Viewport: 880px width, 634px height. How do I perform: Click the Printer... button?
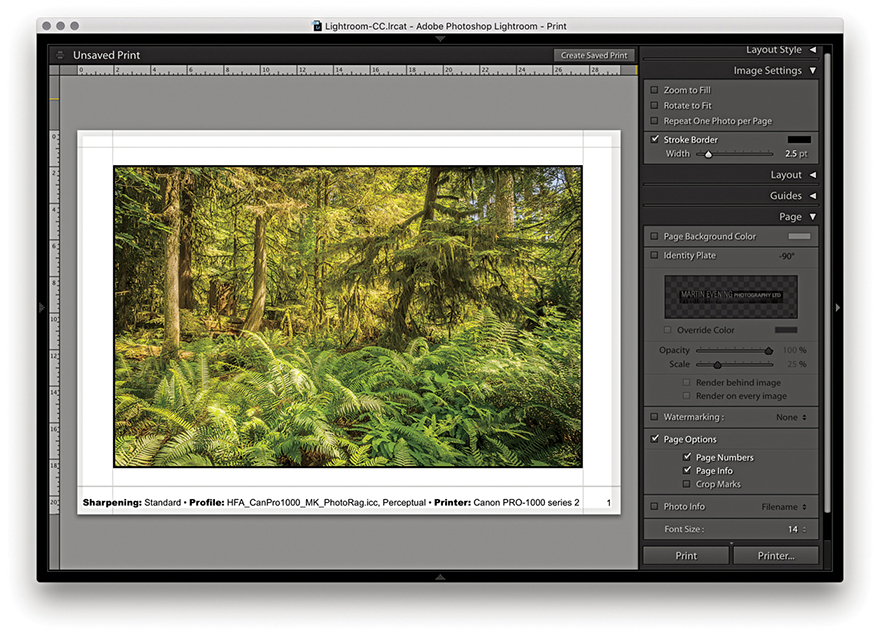[x=775, y=555]
